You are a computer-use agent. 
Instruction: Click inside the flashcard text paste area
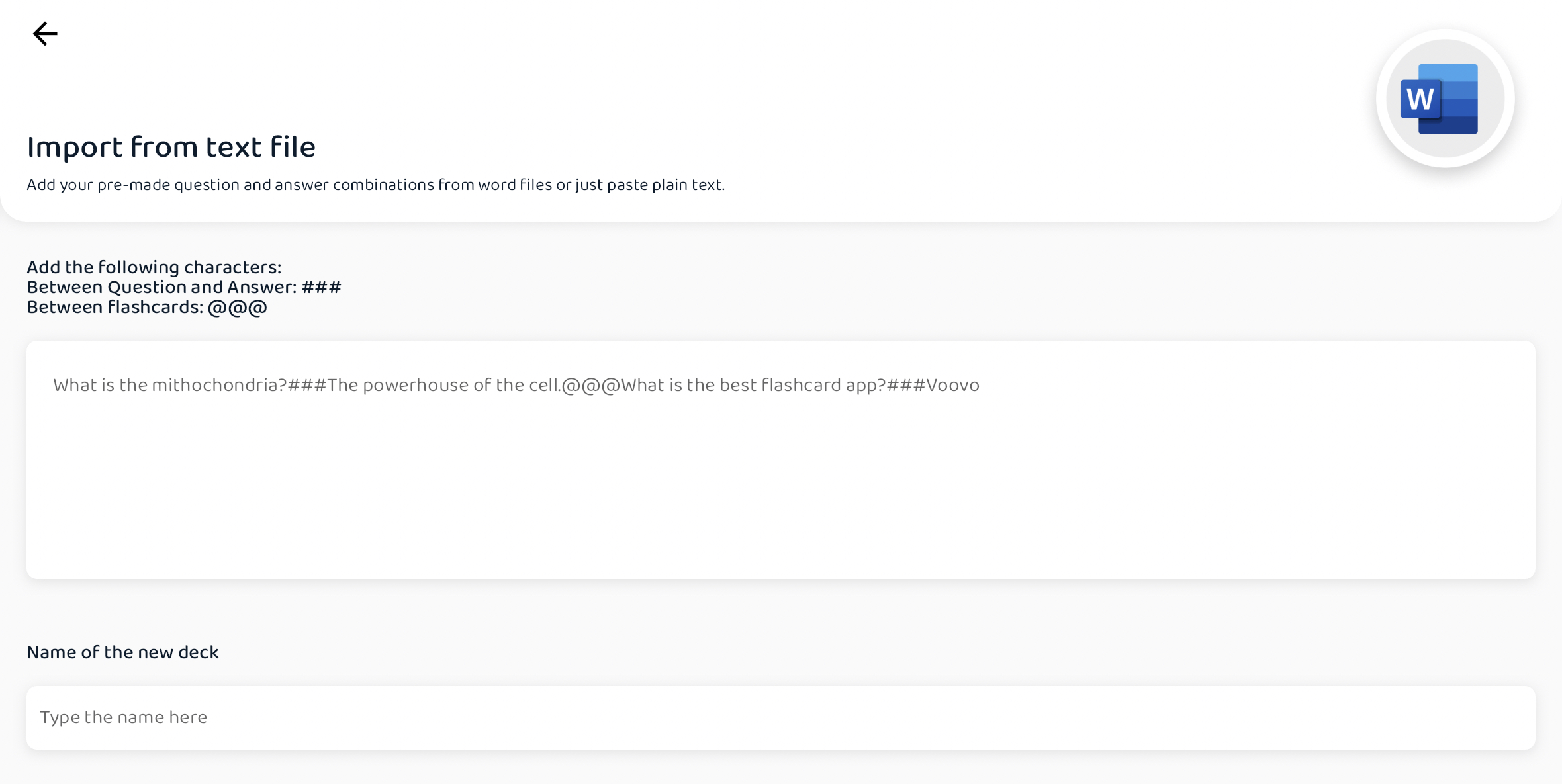pyautogui.click(x=781, y=460)
